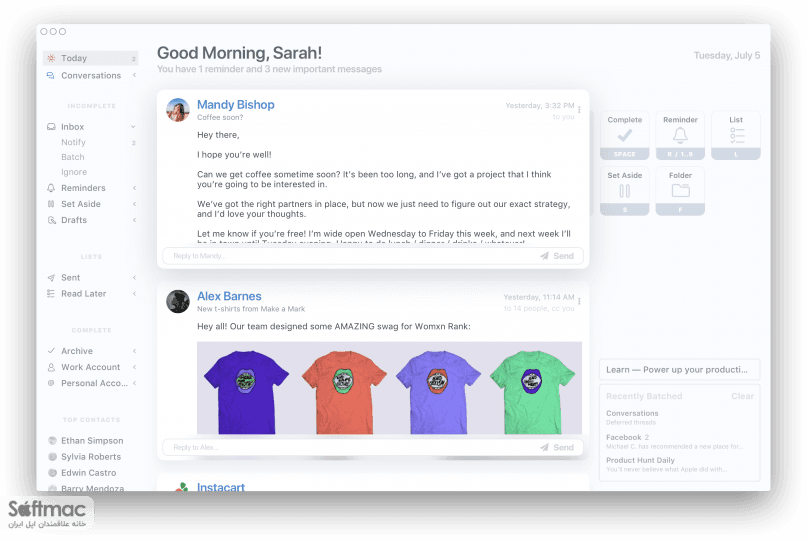The image size is (807, 540).
Task: Open Conversations in the sidebar
Action: 91,76
